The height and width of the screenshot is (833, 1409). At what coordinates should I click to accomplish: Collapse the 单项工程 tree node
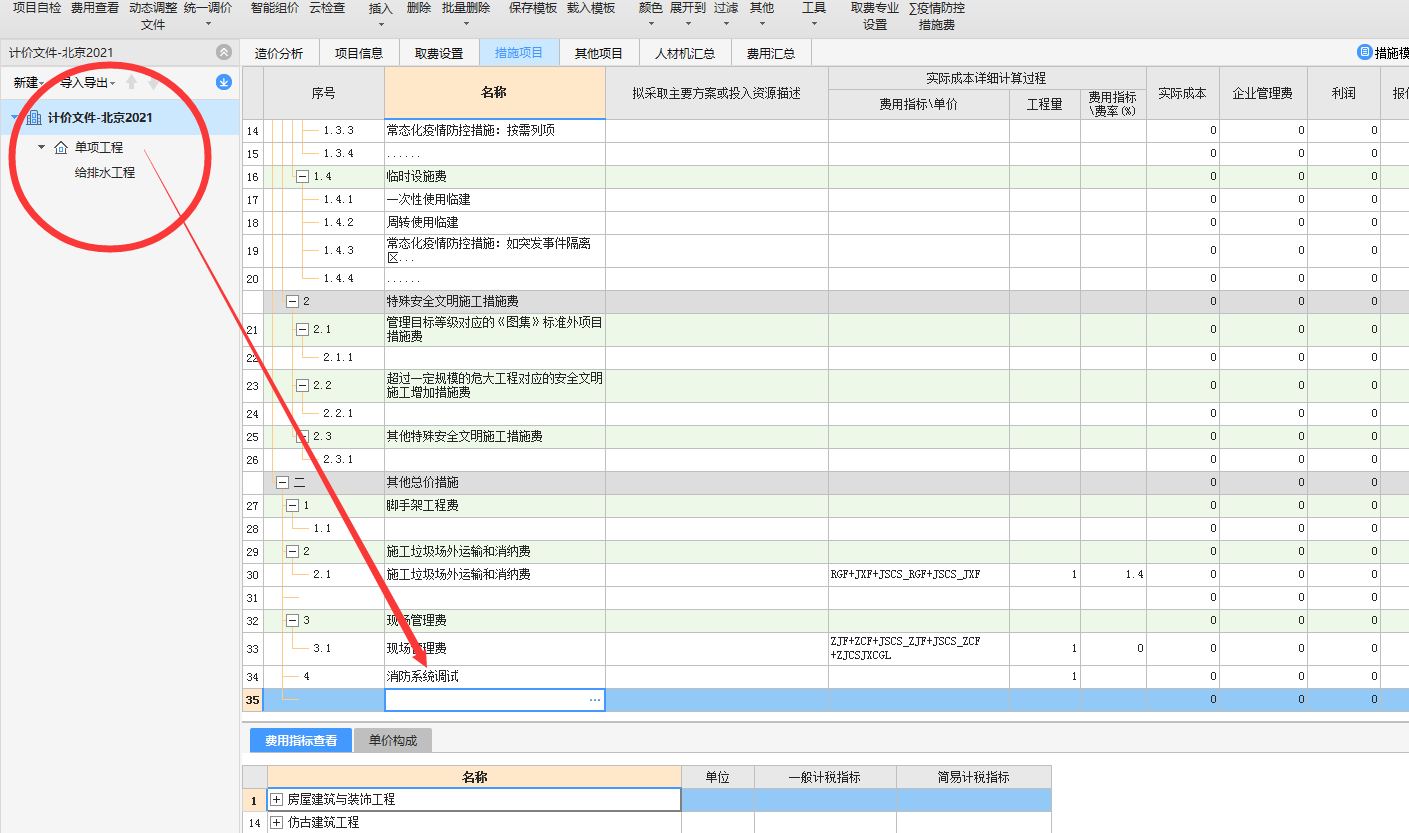point(41,148)
